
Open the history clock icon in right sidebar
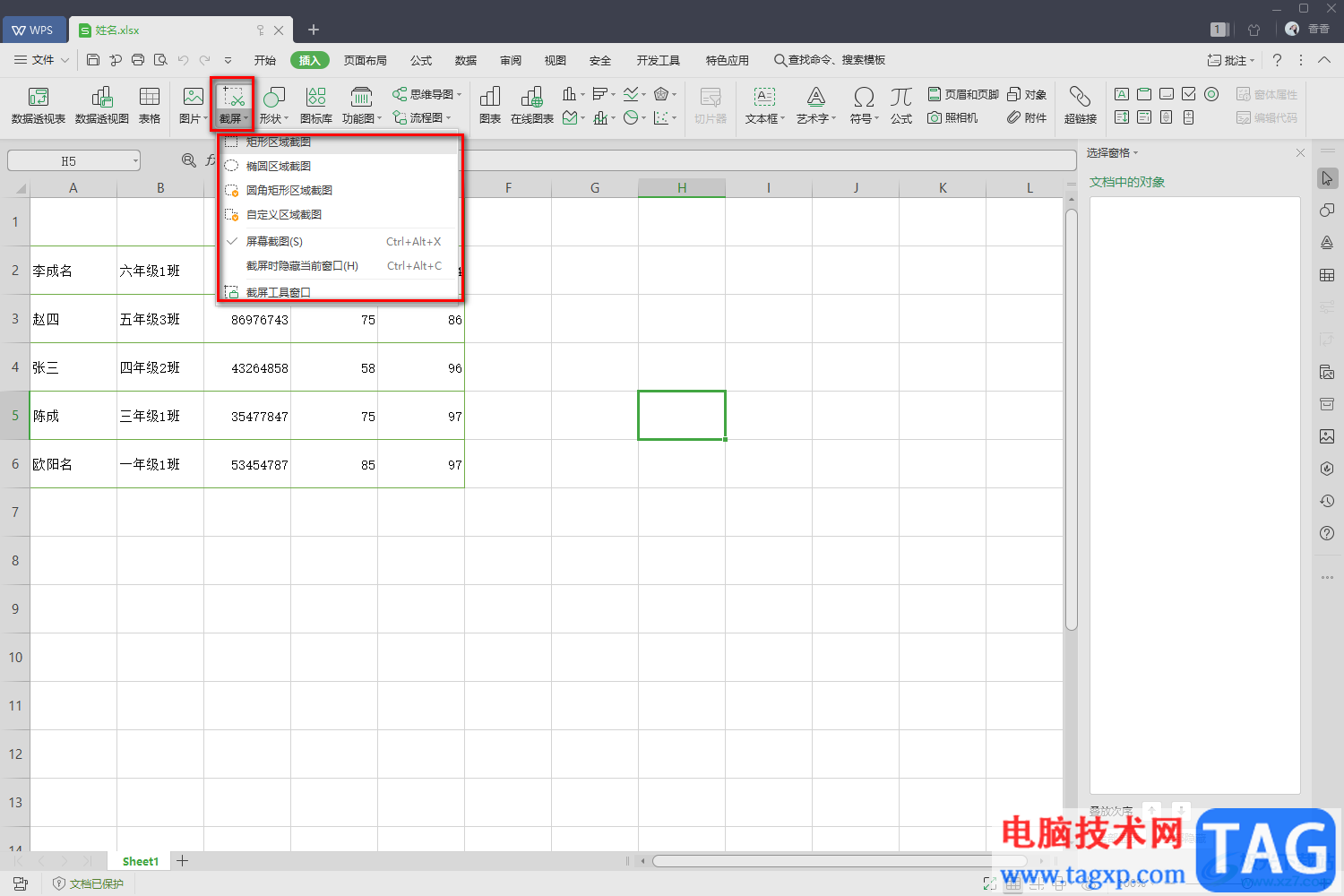click(x=1327, y=501)
